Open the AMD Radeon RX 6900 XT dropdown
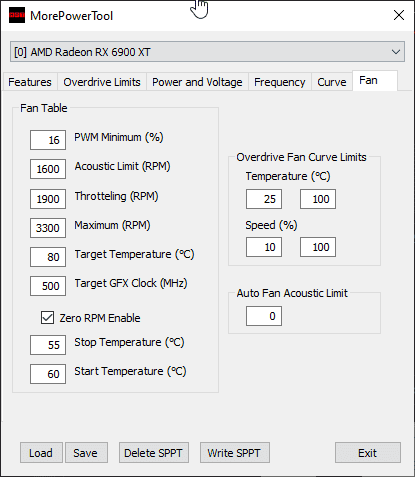415x477 pixels. pos(207,52)
